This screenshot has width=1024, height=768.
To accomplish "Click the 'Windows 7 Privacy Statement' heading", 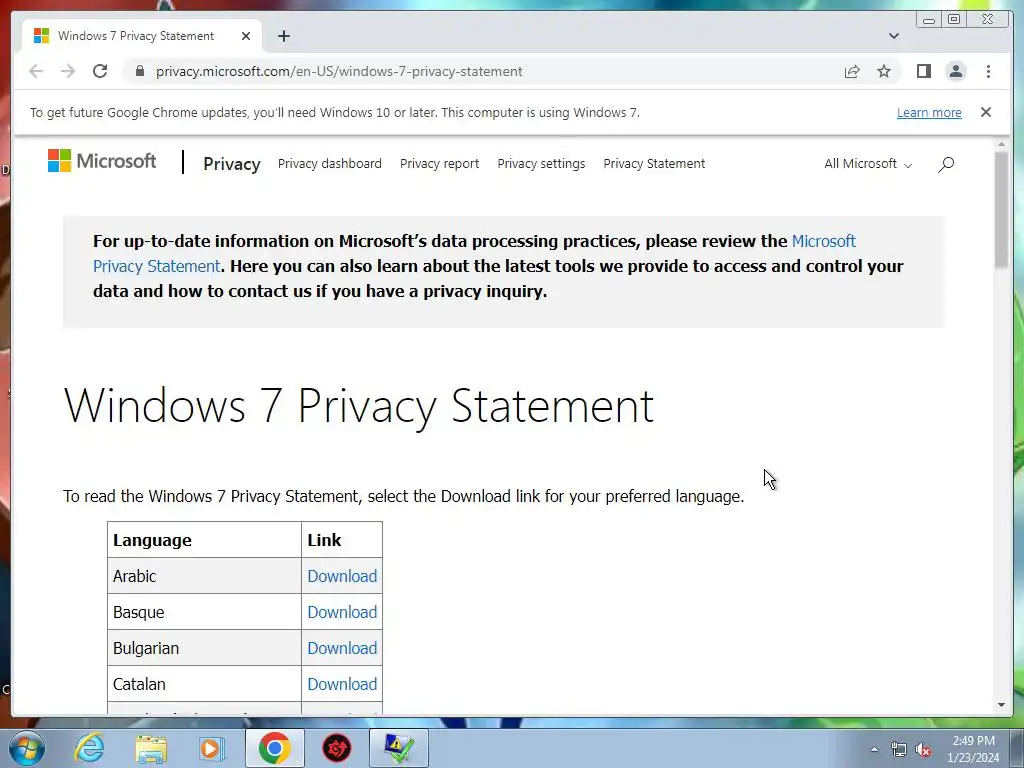I will click(359, 406).
